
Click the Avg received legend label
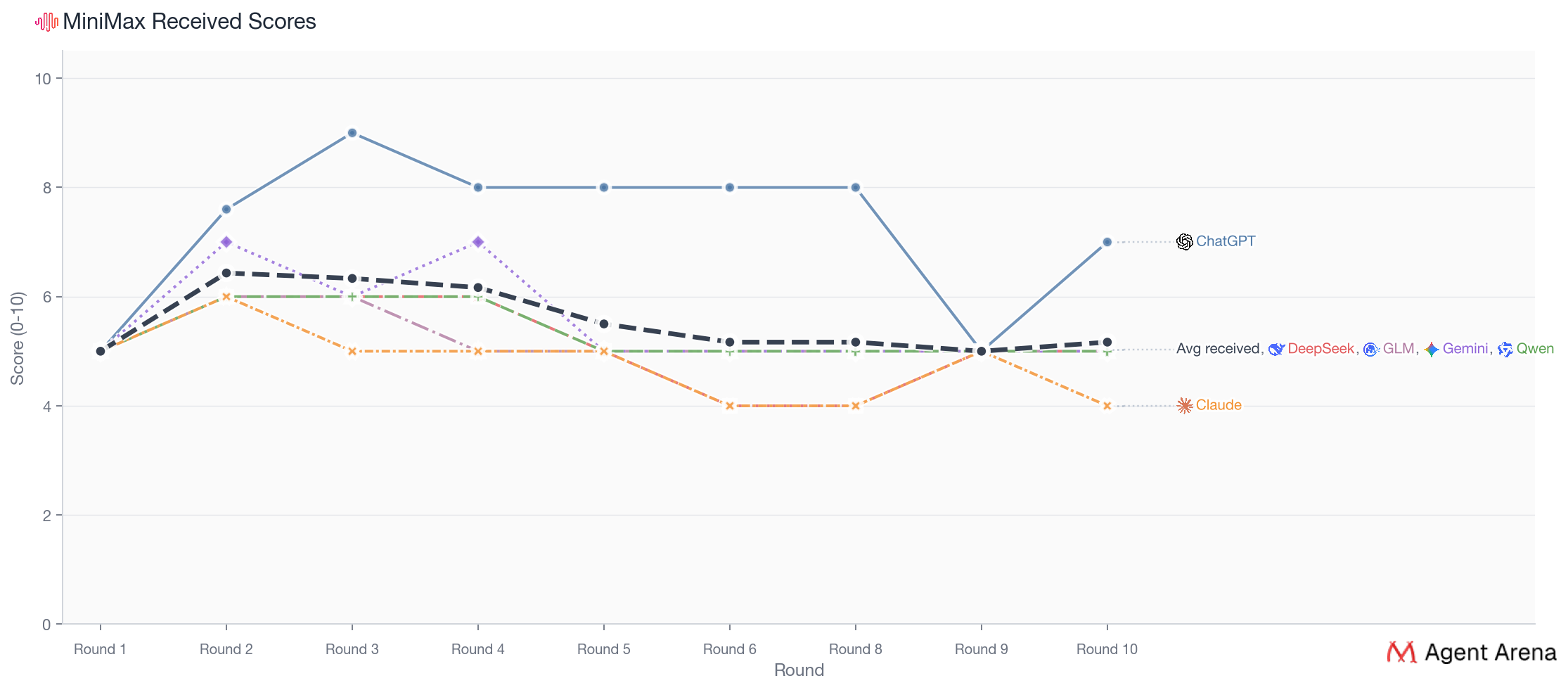point(1218,349)
